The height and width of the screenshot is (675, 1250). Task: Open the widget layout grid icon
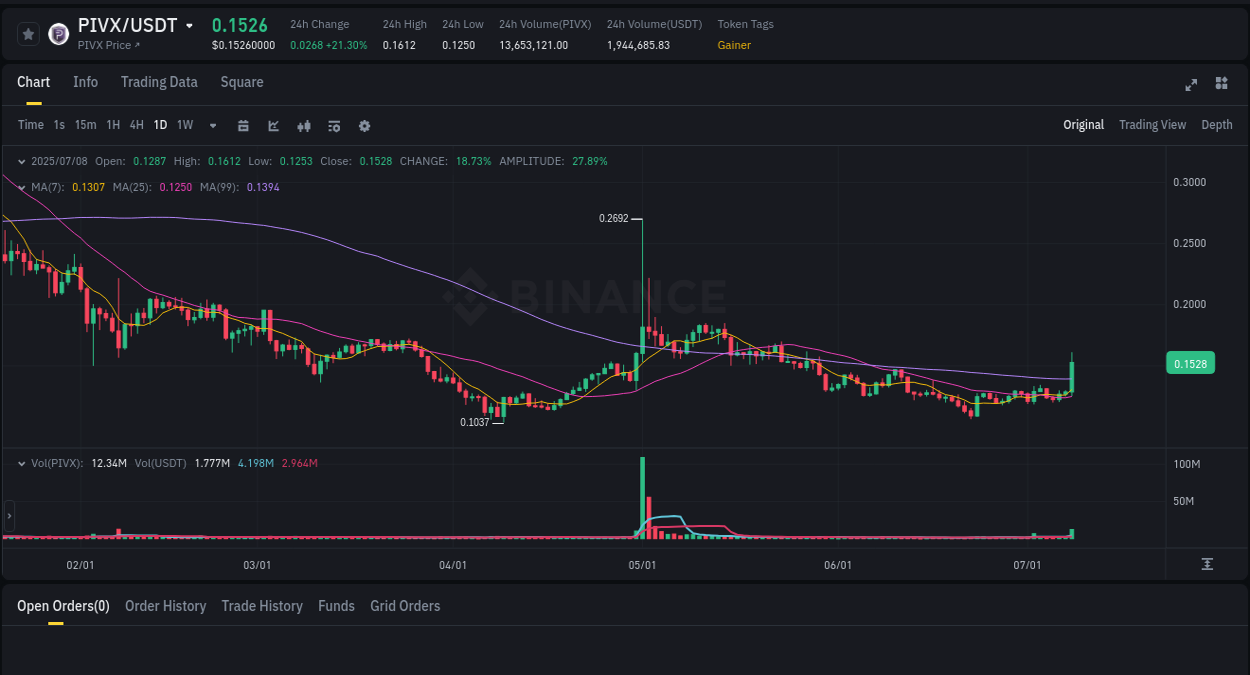pos(1221,84)
